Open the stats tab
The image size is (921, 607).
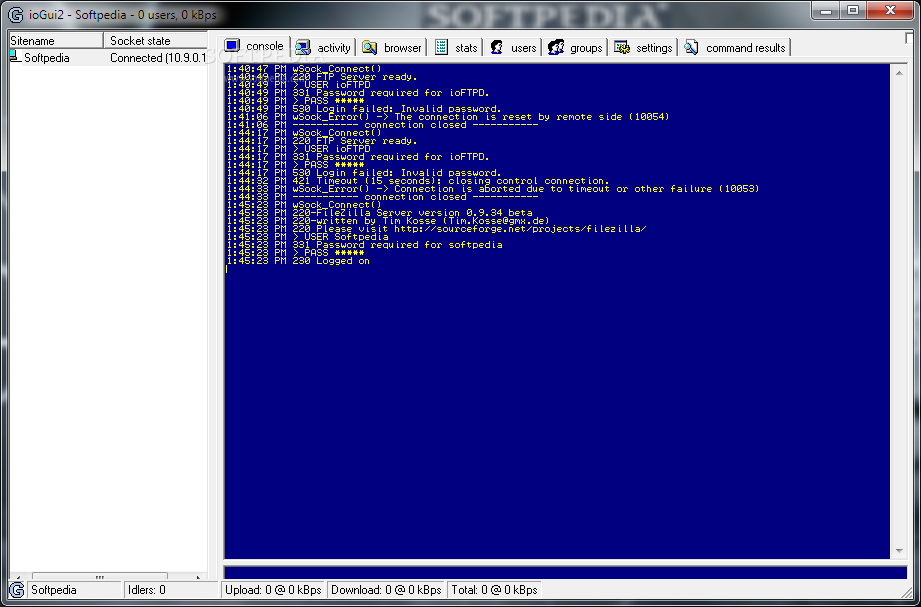457,48
